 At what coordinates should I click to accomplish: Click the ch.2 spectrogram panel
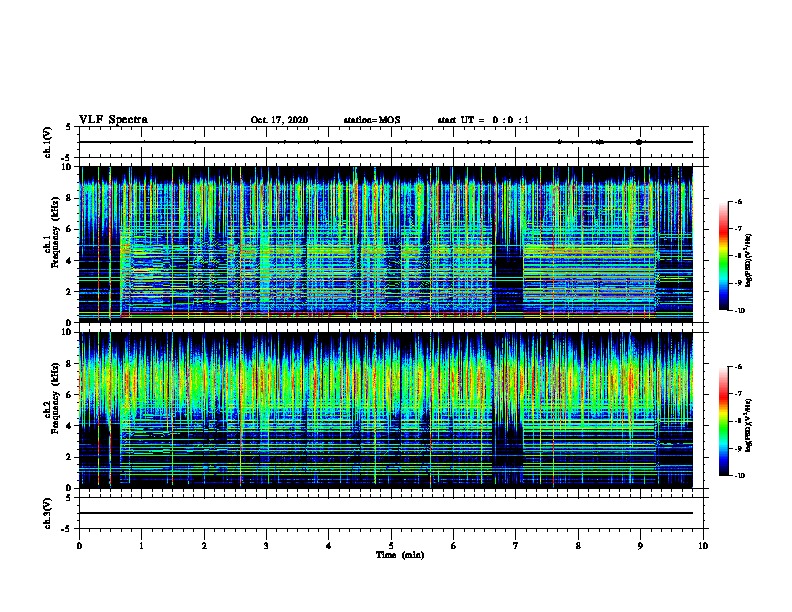click(x=386, y=410)
